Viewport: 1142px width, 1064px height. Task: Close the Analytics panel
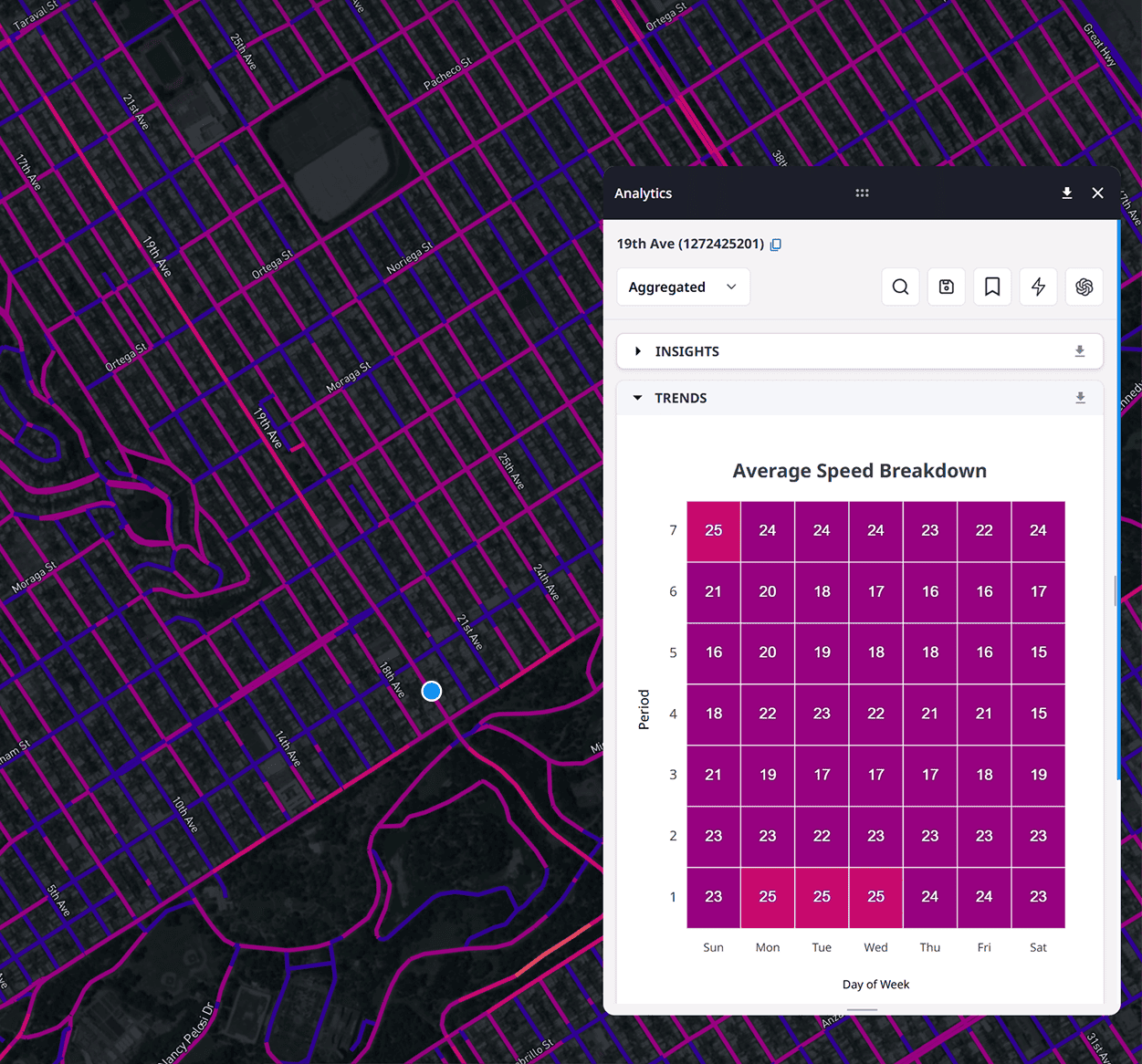(x=1098, y=193)
